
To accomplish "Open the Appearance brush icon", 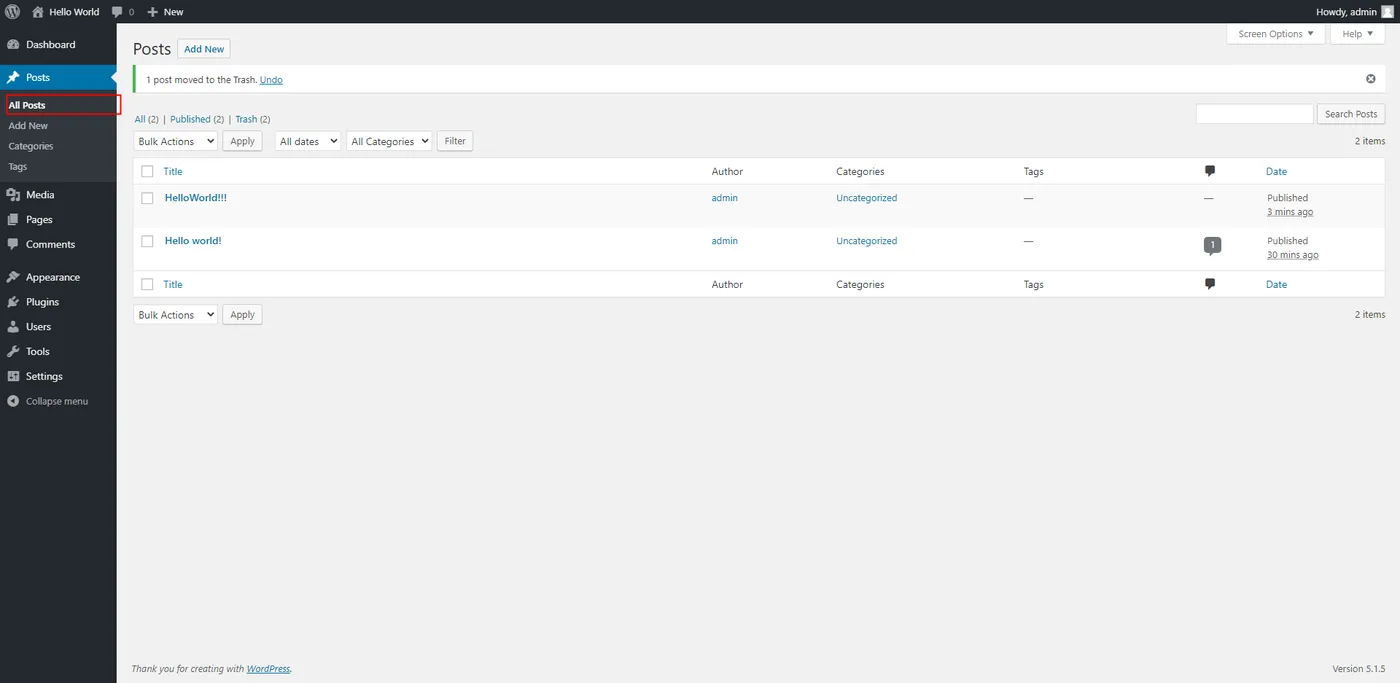I will click(13, 277).
